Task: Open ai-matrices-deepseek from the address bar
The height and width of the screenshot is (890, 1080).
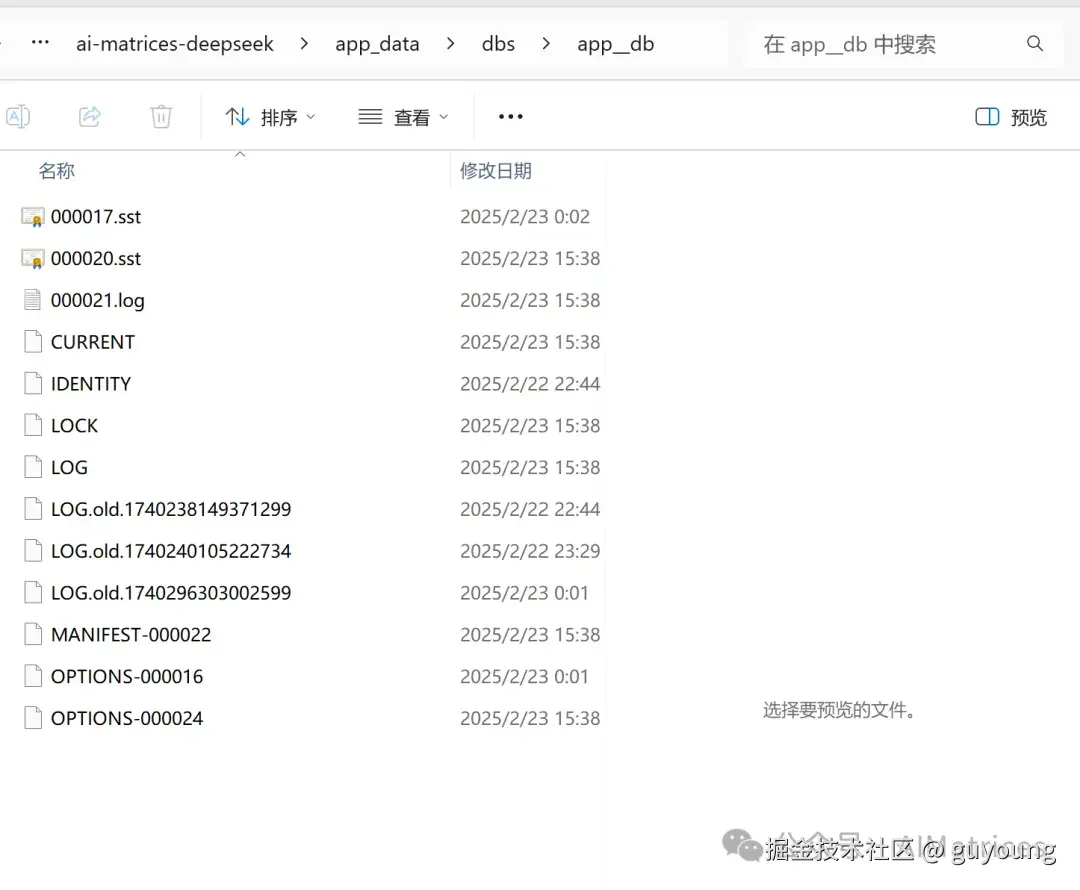Action: [175, 44]
